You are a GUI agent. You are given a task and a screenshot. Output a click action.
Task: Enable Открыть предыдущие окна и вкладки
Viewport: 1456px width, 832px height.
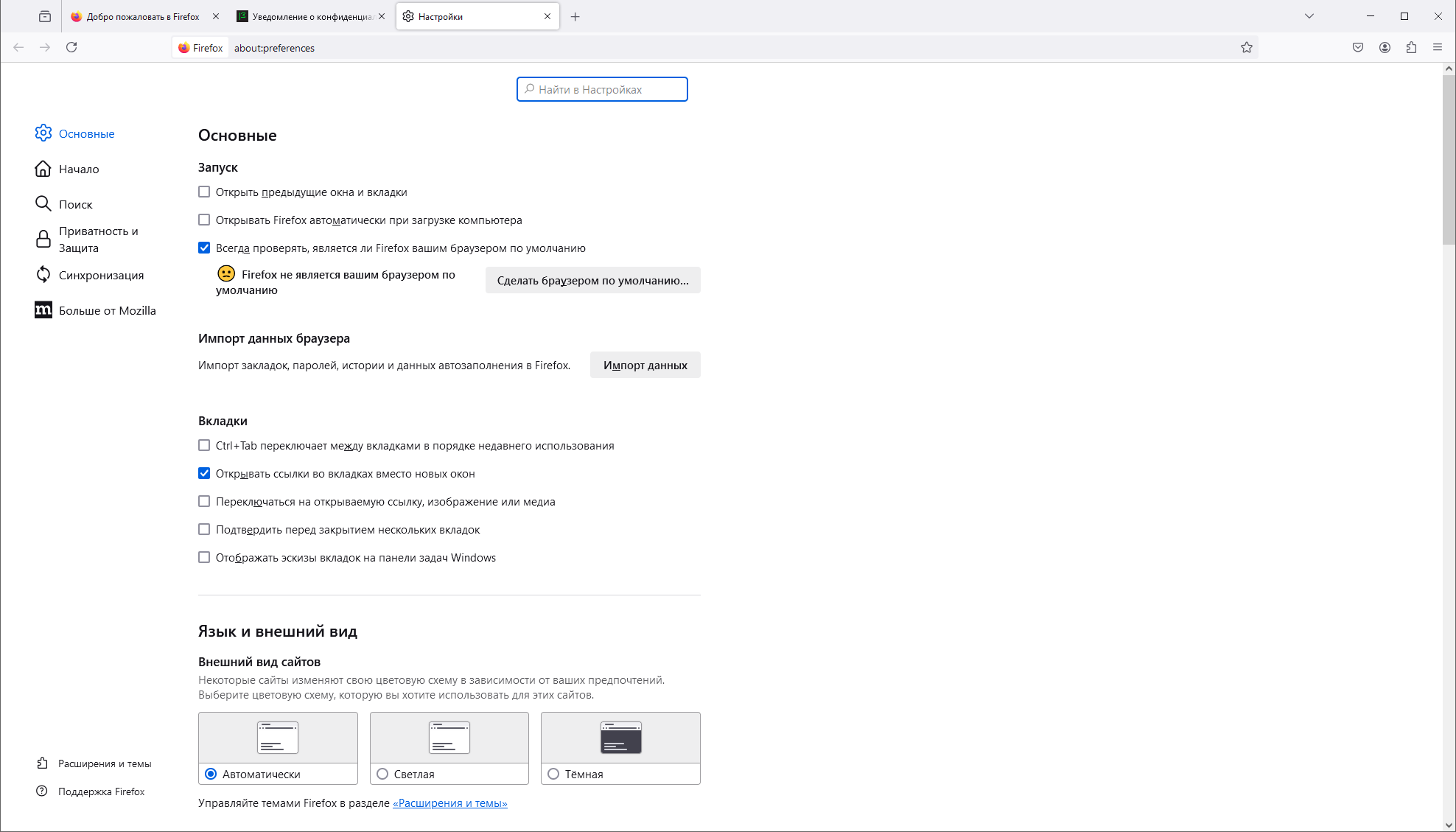coord(204,192)
